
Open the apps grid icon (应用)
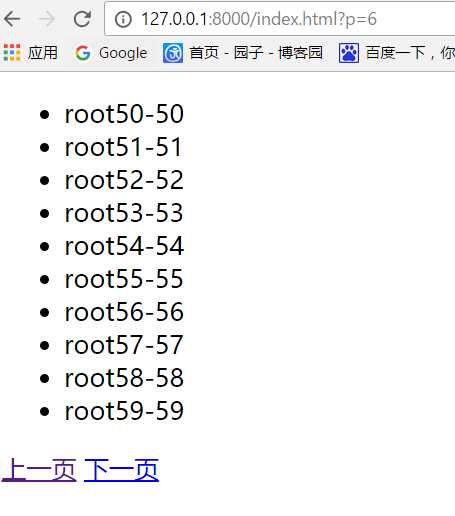[31, 53]
